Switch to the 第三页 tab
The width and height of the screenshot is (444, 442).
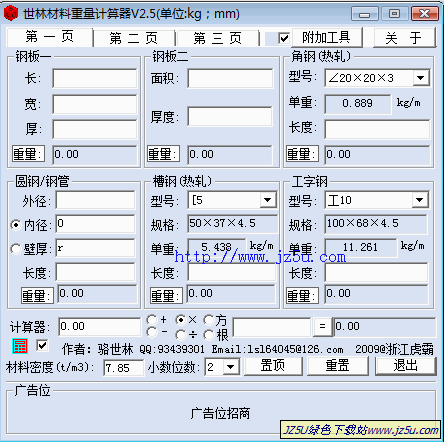pyautogui.click(x=218, y=39)
